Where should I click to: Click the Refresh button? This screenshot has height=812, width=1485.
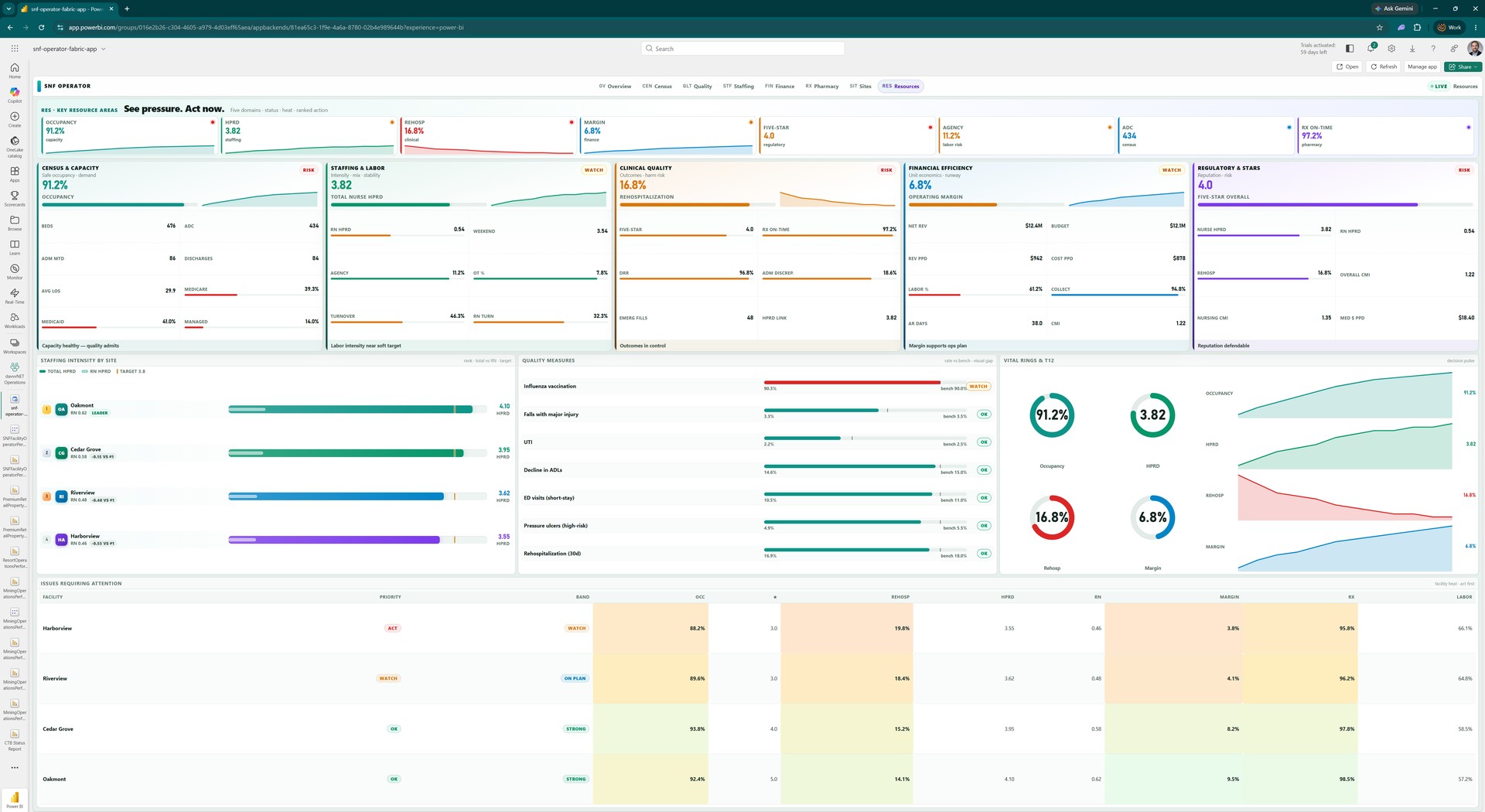click(x=1384, y=67)
